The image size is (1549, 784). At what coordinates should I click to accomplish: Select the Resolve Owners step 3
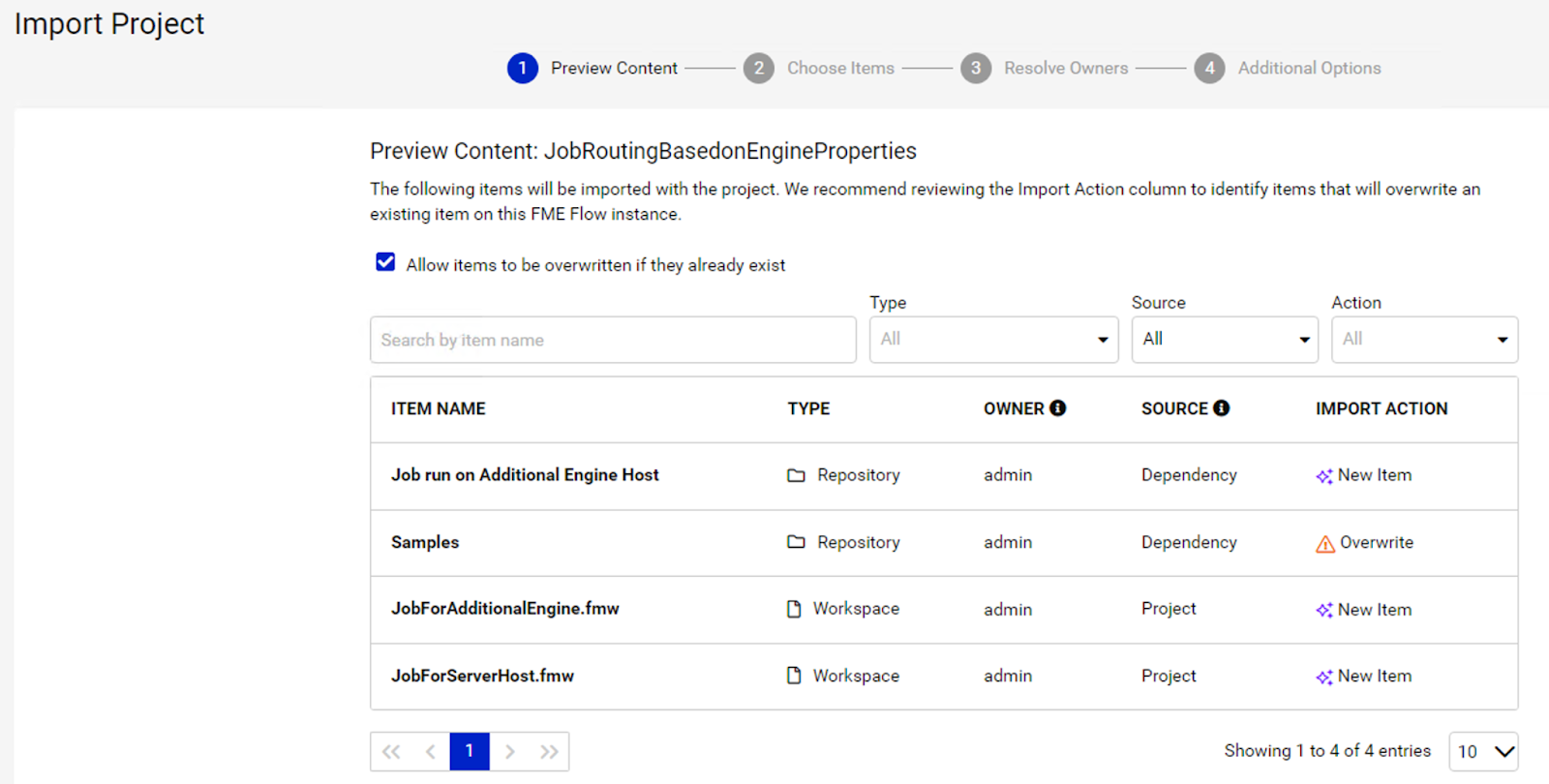pyautogui.click(x=1045, y=68)
